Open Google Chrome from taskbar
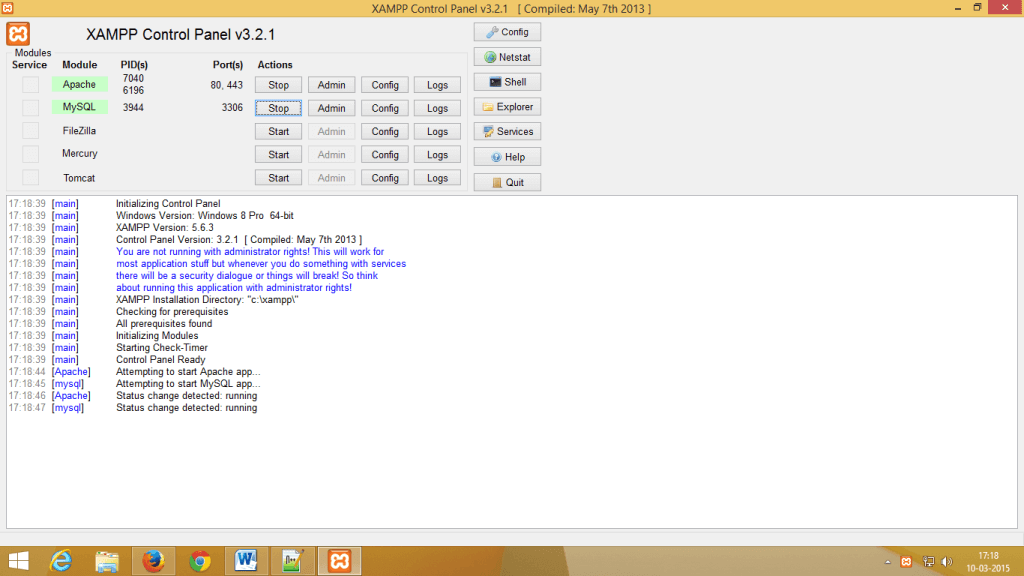 (200, 561)
